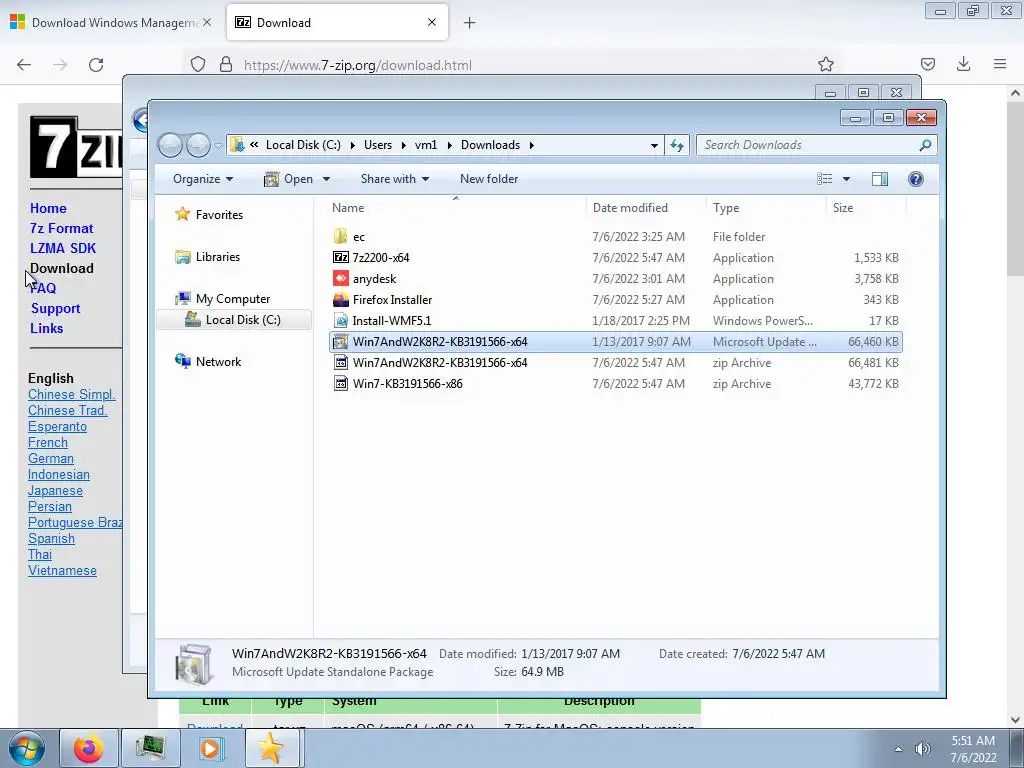Open the Organize dropdown menu
1024x768 pixels.
[x=202, y=179]
